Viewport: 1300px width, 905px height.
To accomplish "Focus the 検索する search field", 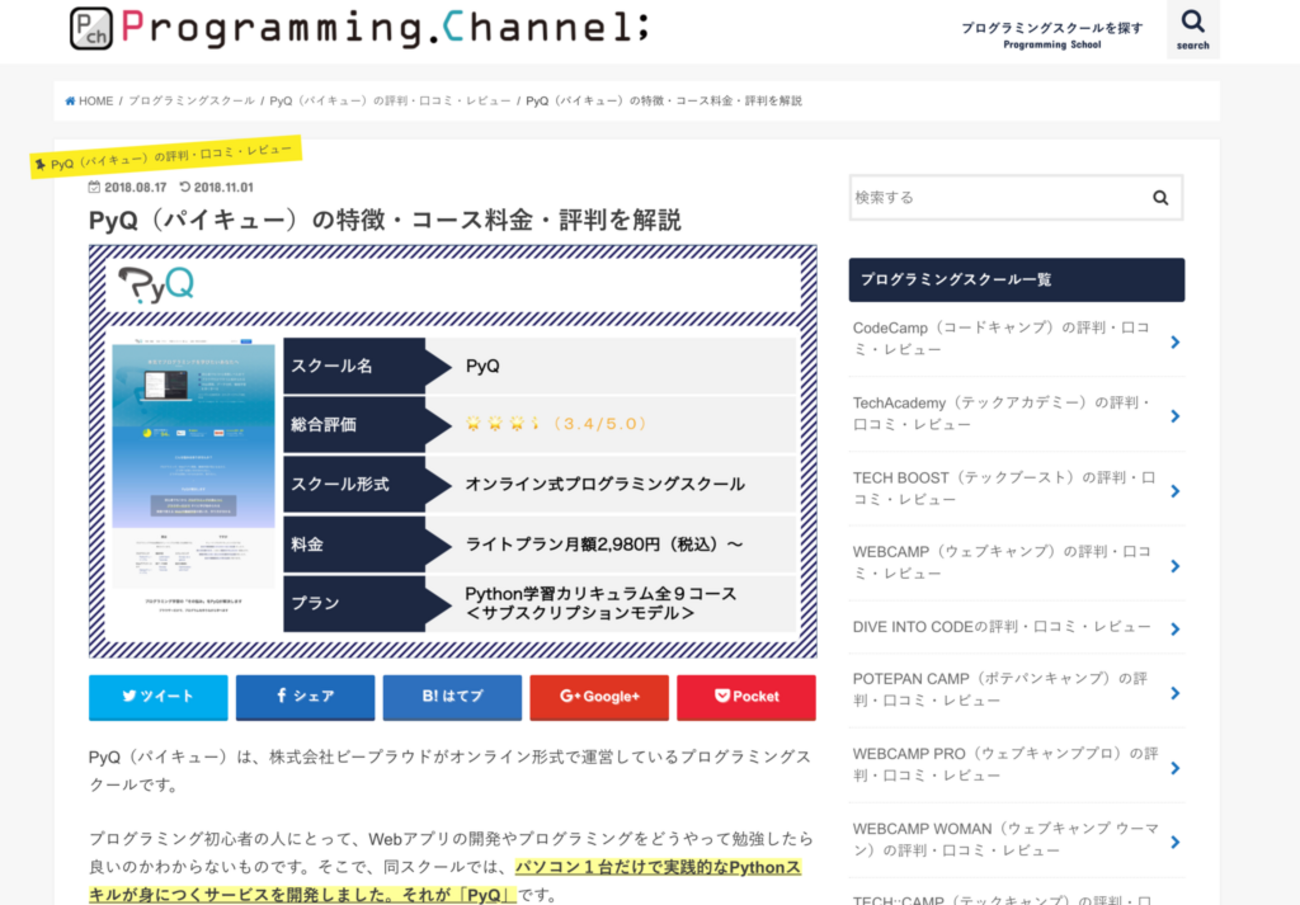I will coord(996,197).
